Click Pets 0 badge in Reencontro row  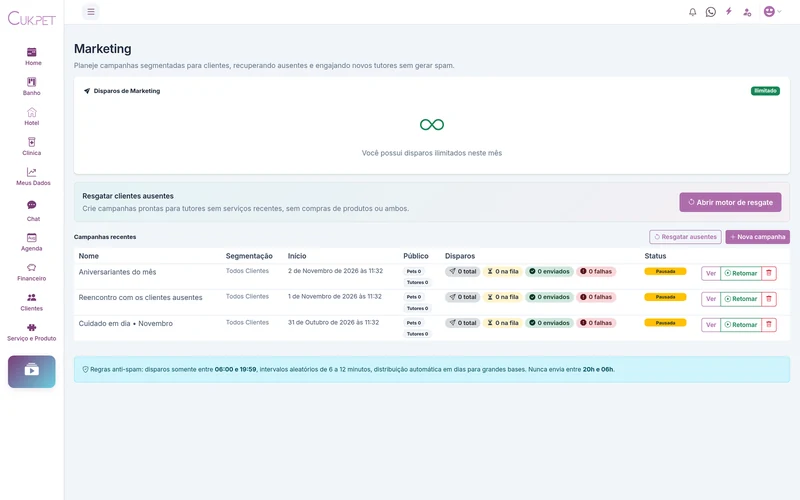(414, 297)
